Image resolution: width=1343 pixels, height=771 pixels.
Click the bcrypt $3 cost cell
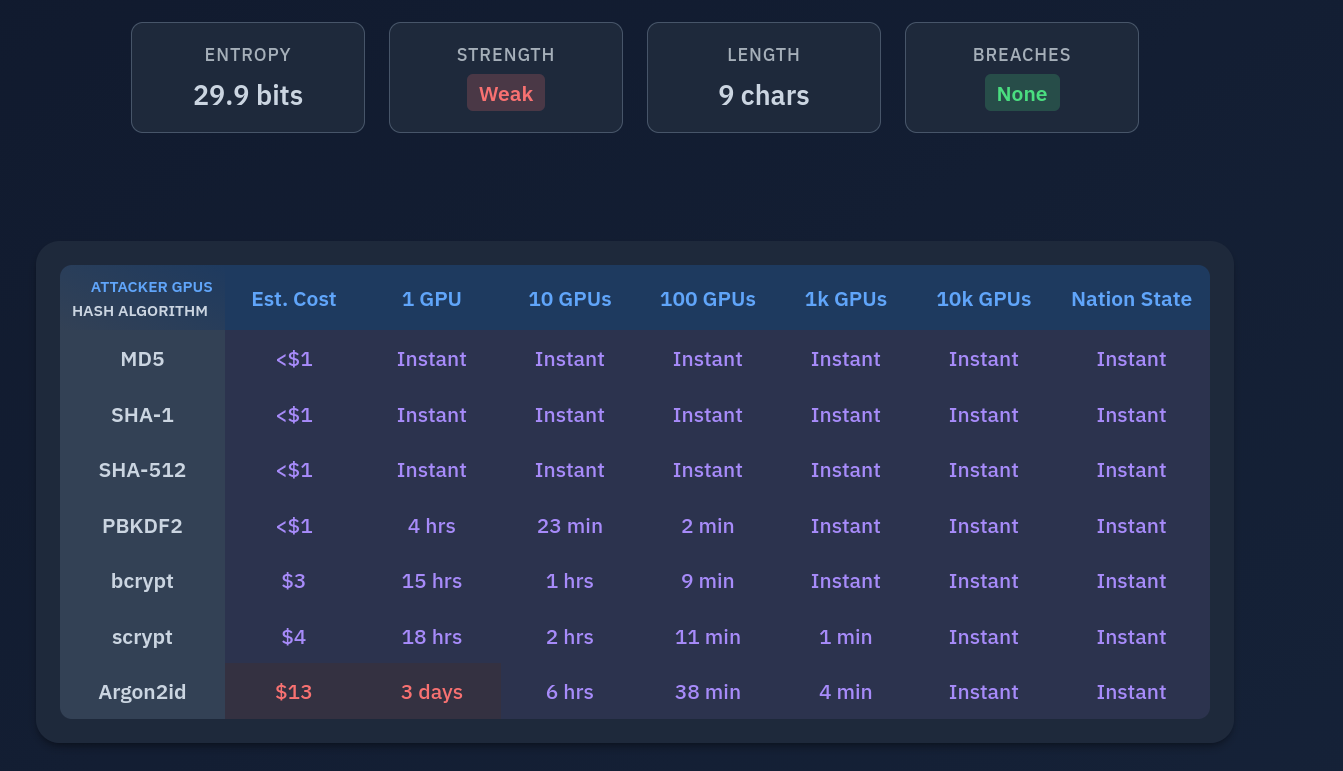click(294, 581)
